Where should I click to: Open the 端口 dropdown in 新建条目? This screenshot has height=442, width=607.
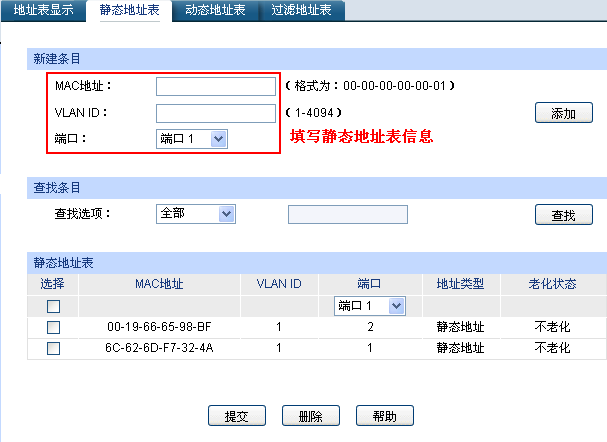(x=192, y=139)
